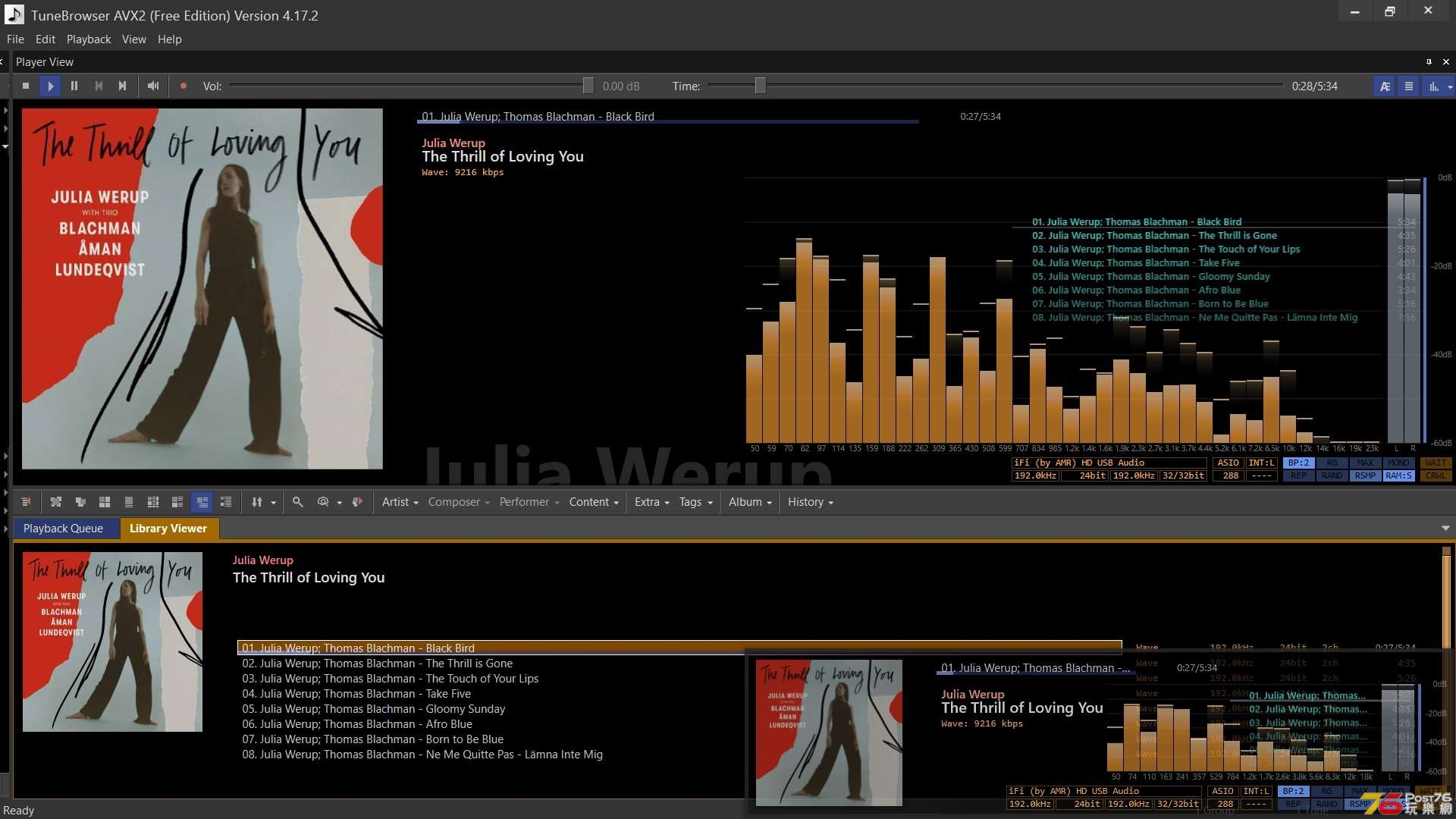Toggle the CRWL indicator
The image size is (1456, 819).
tap(1436, 476)
